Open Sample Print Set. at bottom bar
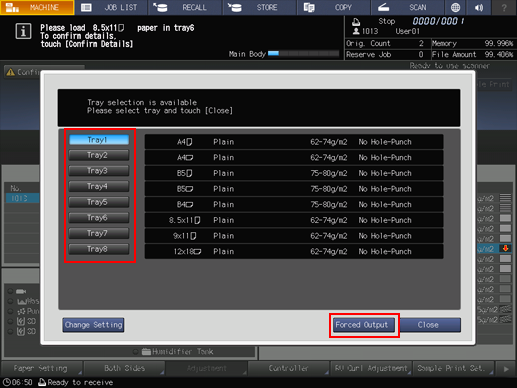 coord(453,368)
